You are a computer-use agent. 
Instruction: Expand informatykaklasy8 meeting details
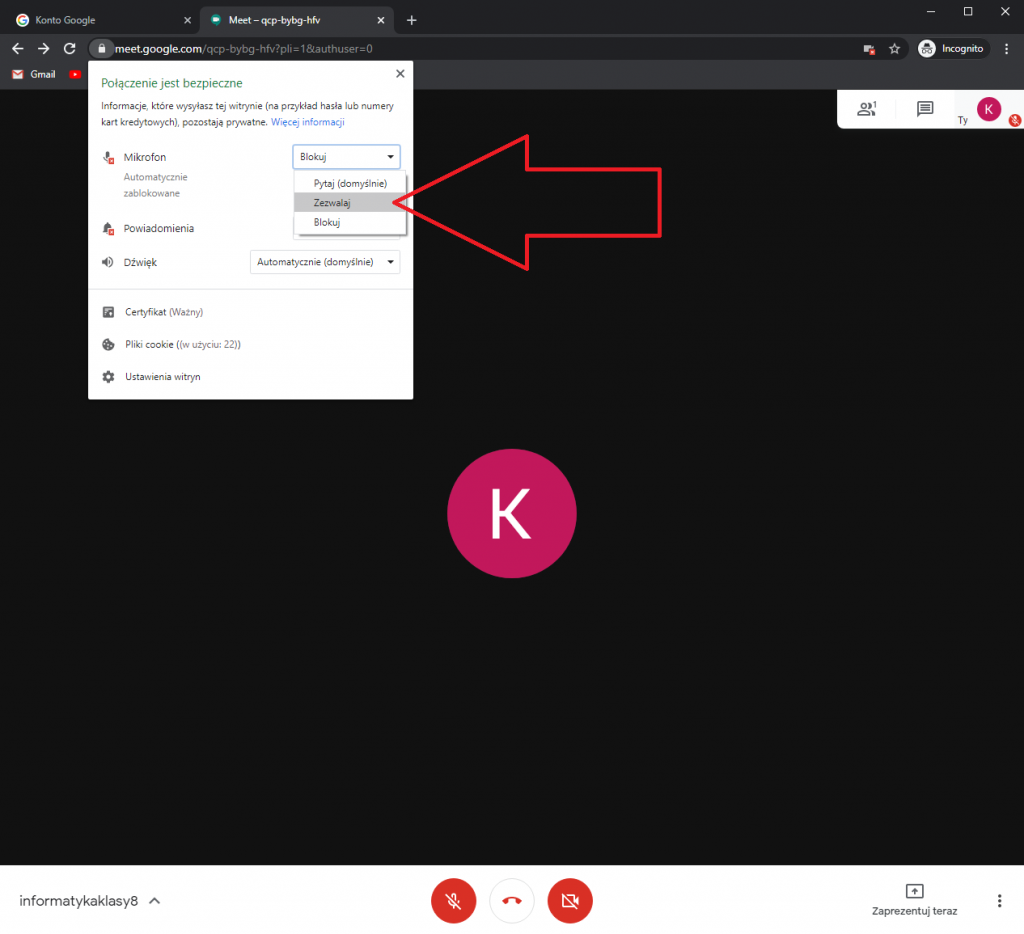pos(155,900)
